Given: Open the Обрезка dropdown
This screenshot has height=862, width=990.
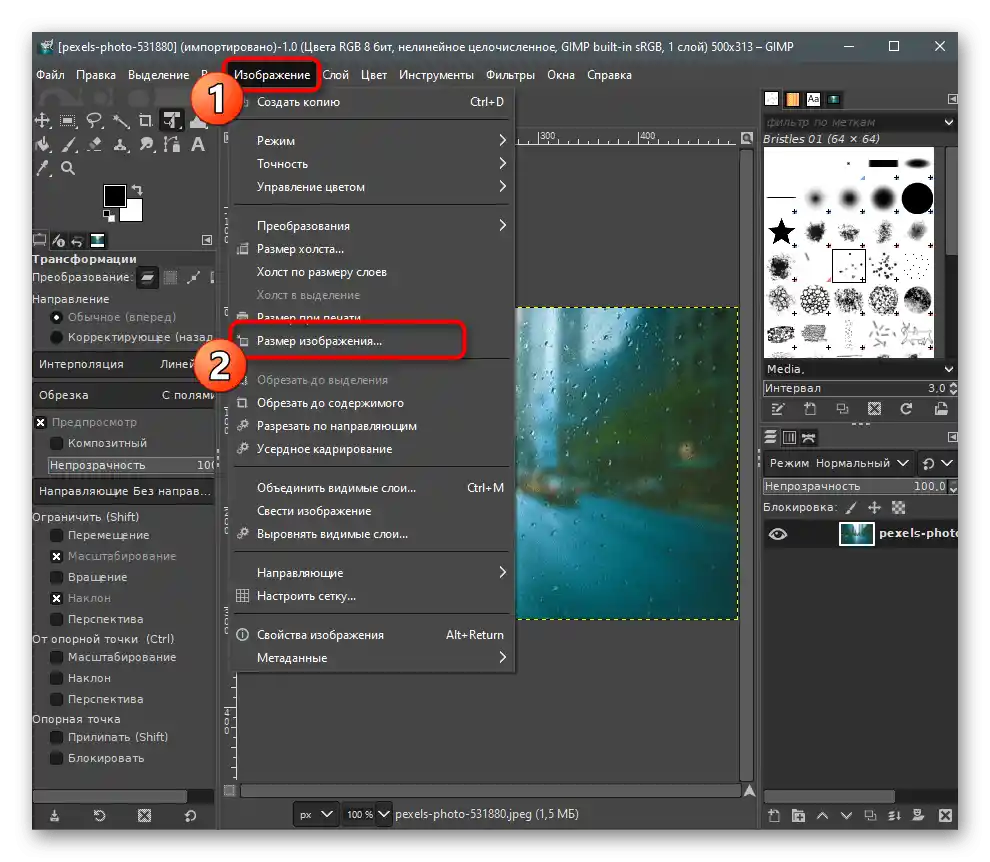Looking at the screenshot, I should point(124,395).
